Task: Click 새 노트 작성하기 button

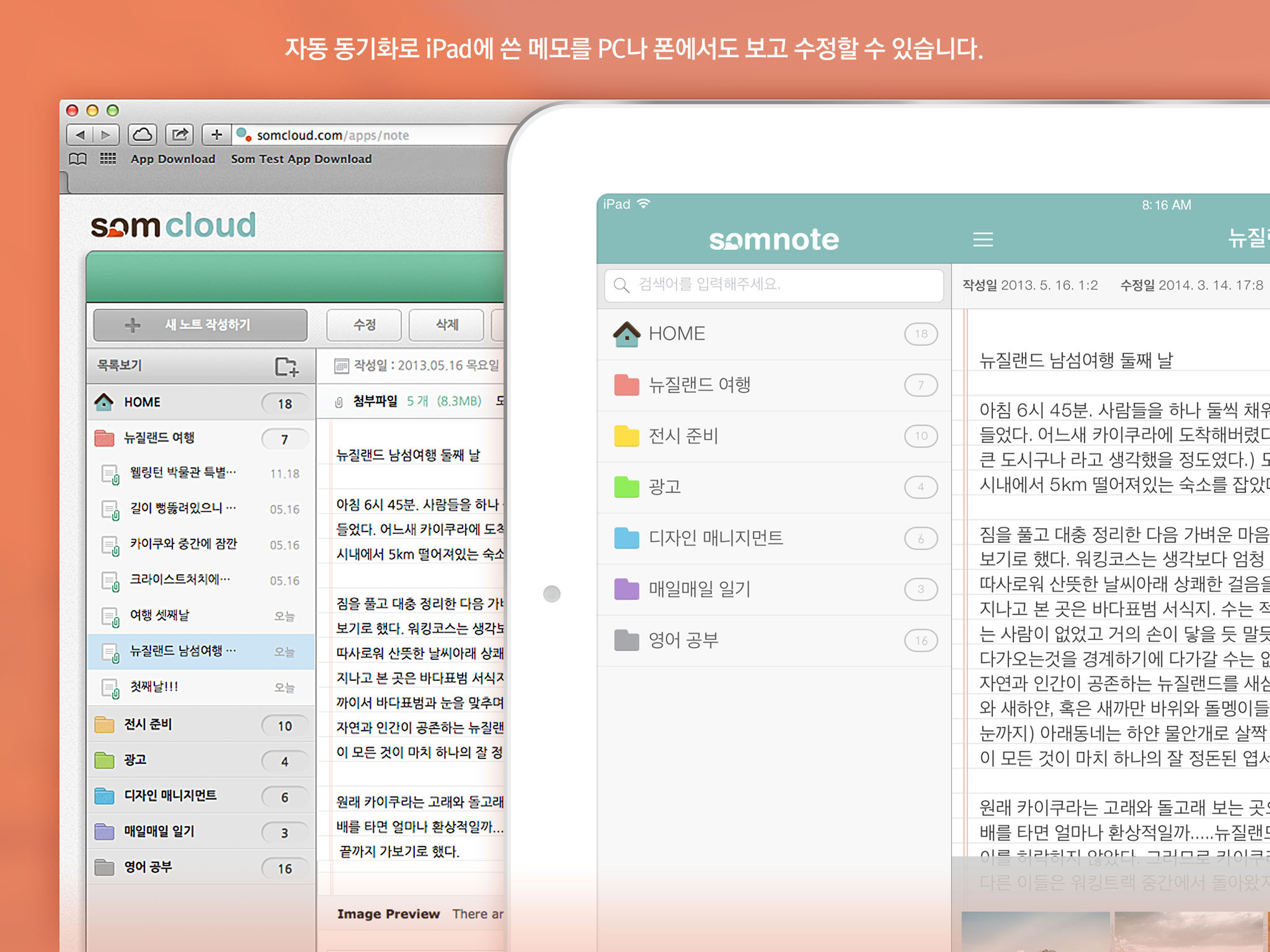Action: [200, 325]
